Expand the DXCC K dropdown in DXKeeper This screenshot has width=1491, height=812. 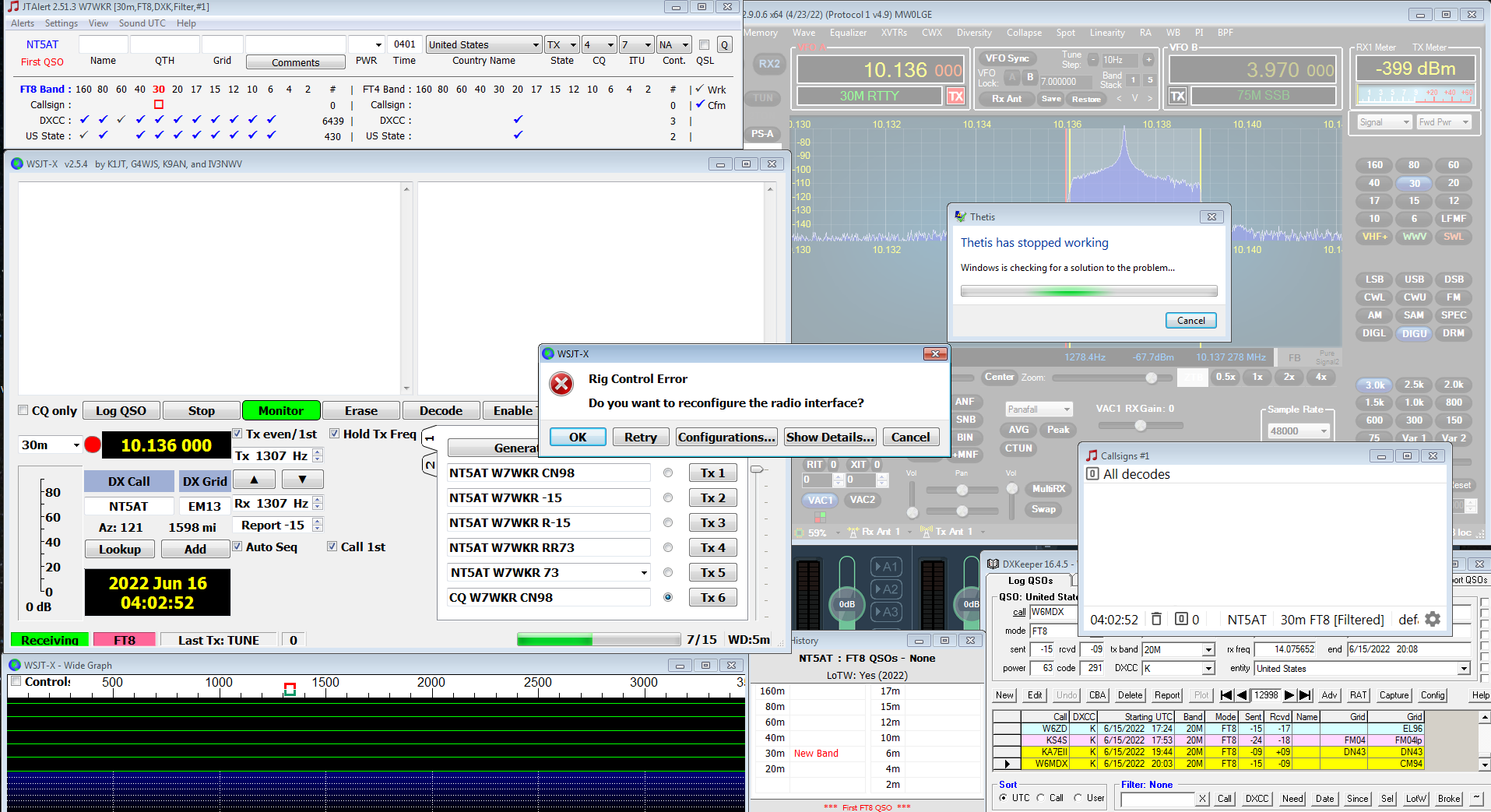tap(1208, 668)
